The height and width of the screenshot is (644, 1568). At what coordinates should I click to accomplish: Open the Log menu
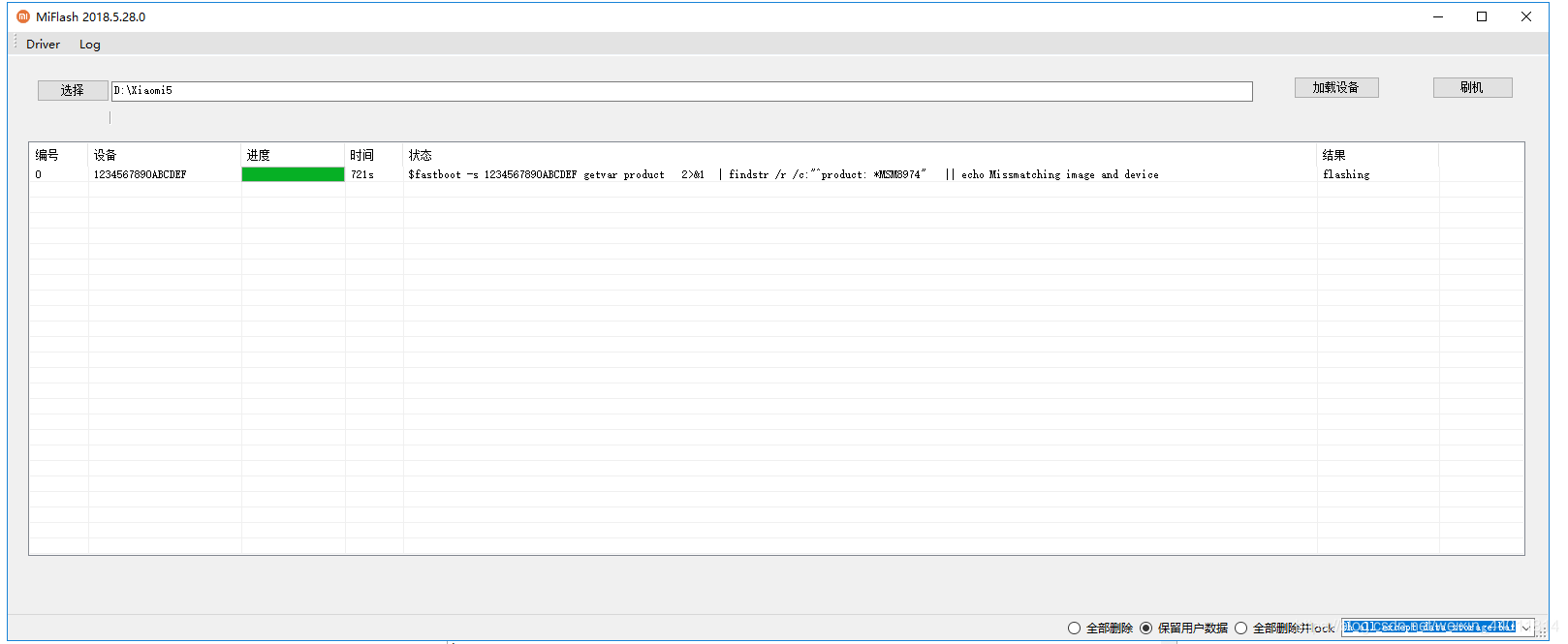point(89,45)
